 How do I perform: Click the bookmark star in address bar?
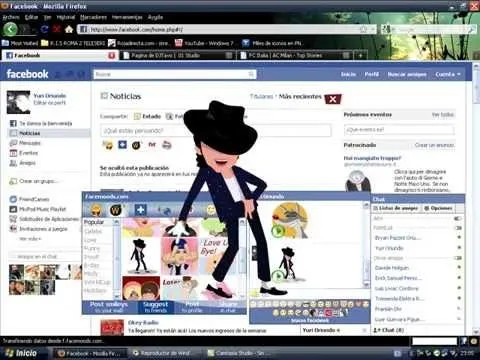tap(363, 29)
